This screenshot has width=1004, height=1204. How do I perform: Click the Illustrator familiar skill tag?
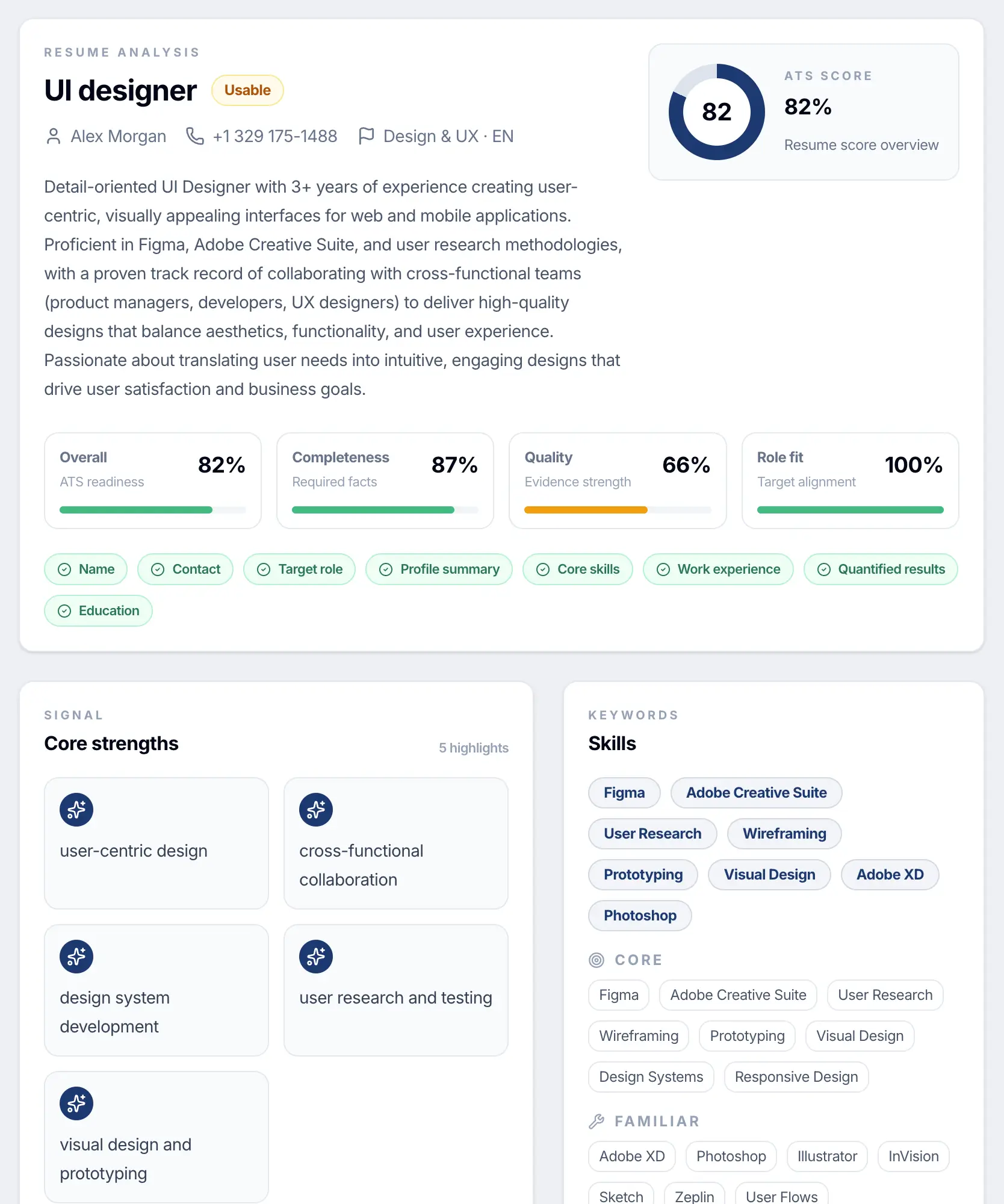point(827,1156)
